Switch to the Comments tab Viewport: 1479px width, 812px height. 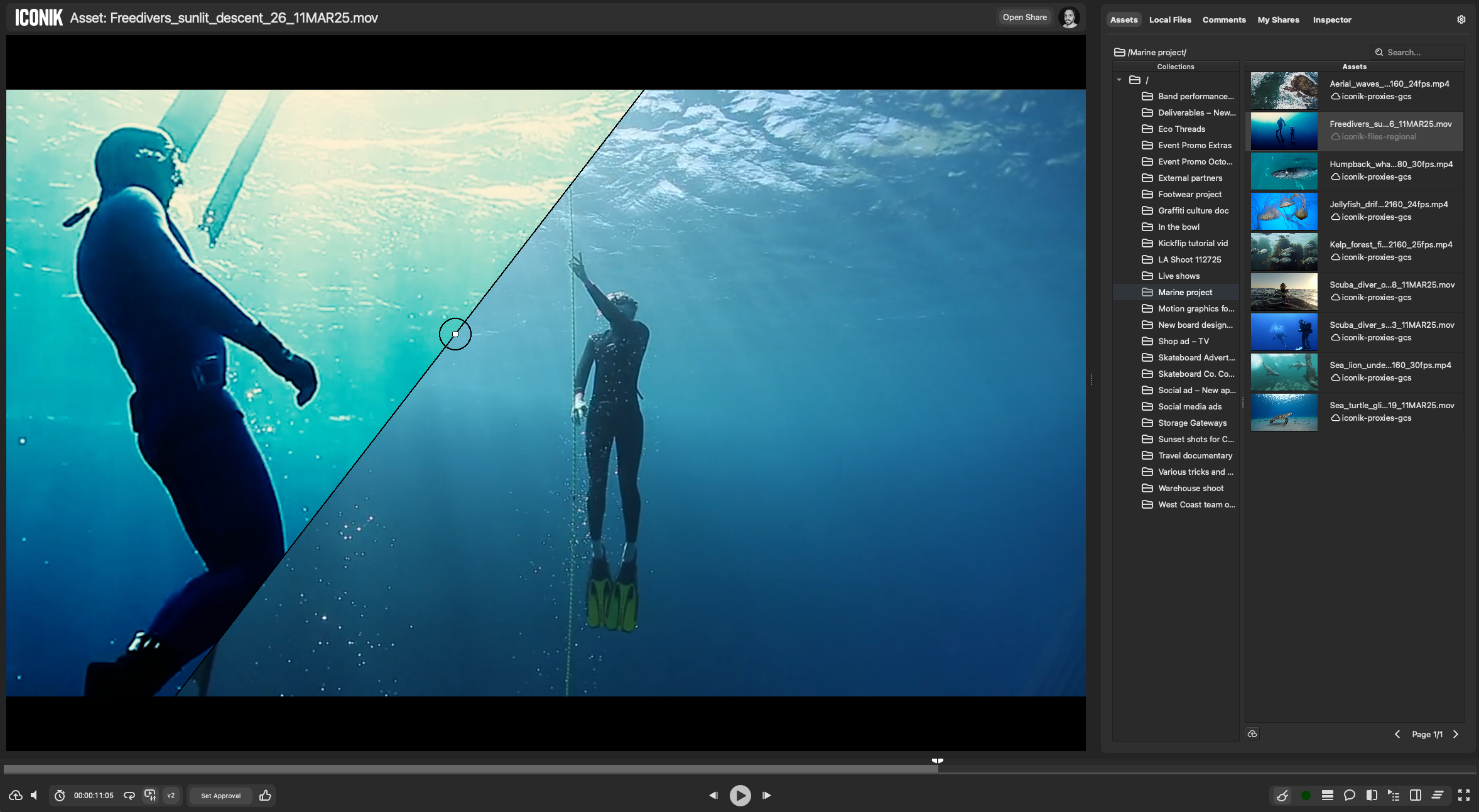tap(1223, 19)
